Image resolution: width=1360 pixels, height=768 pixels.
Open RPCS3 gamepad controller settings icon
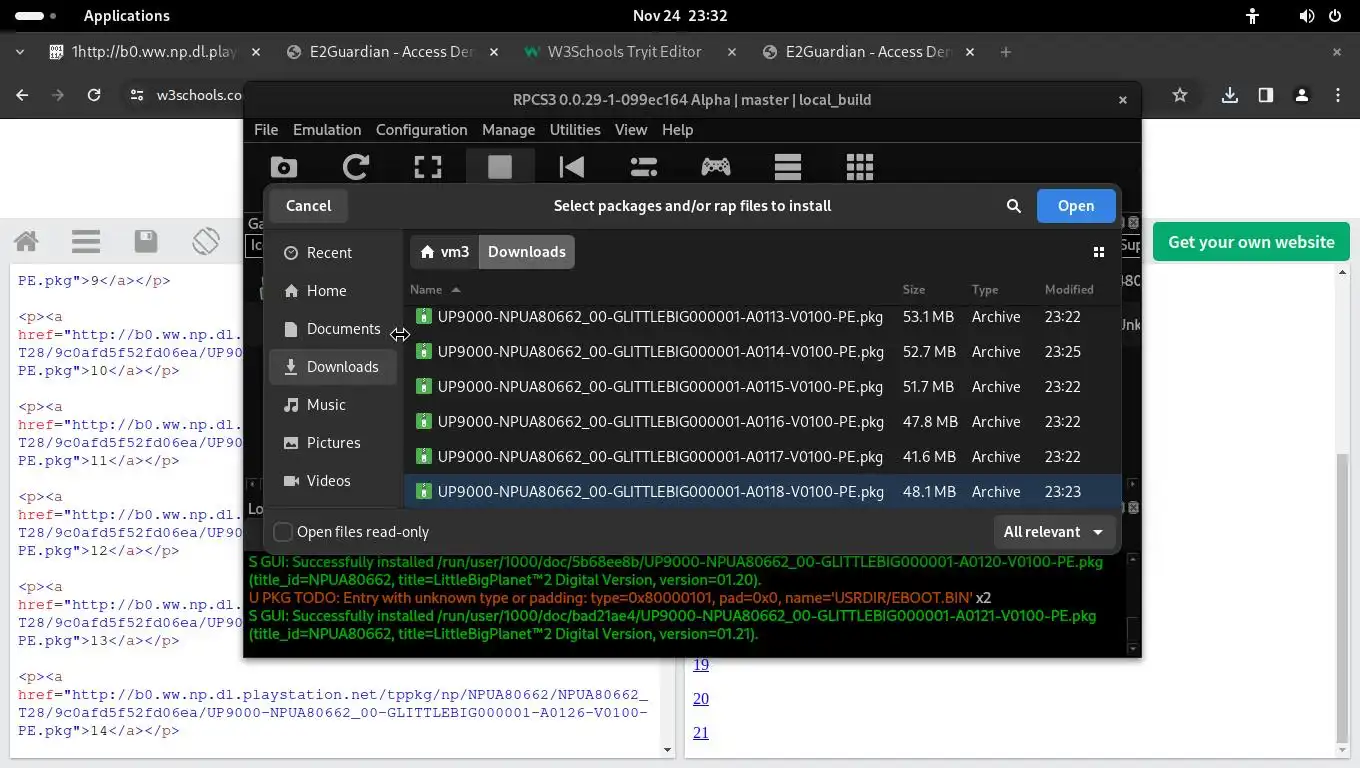click(716, 167)
